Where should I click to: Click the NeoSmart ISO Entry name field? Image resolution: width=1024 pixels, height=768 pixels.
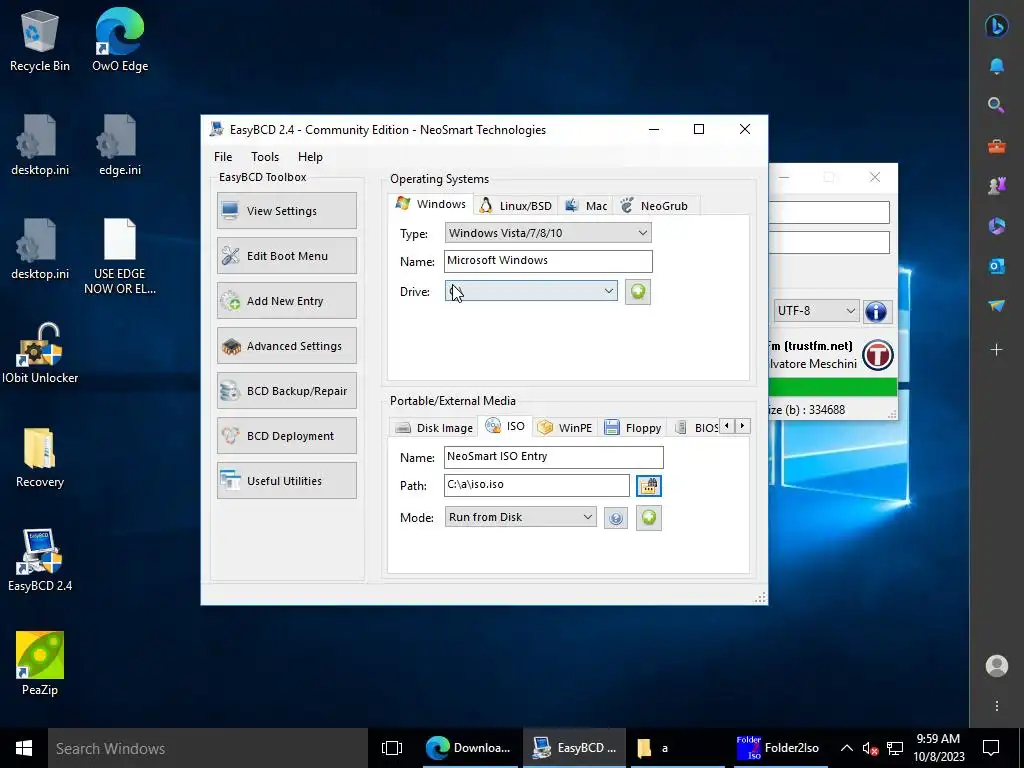click(x=554, y=456)
